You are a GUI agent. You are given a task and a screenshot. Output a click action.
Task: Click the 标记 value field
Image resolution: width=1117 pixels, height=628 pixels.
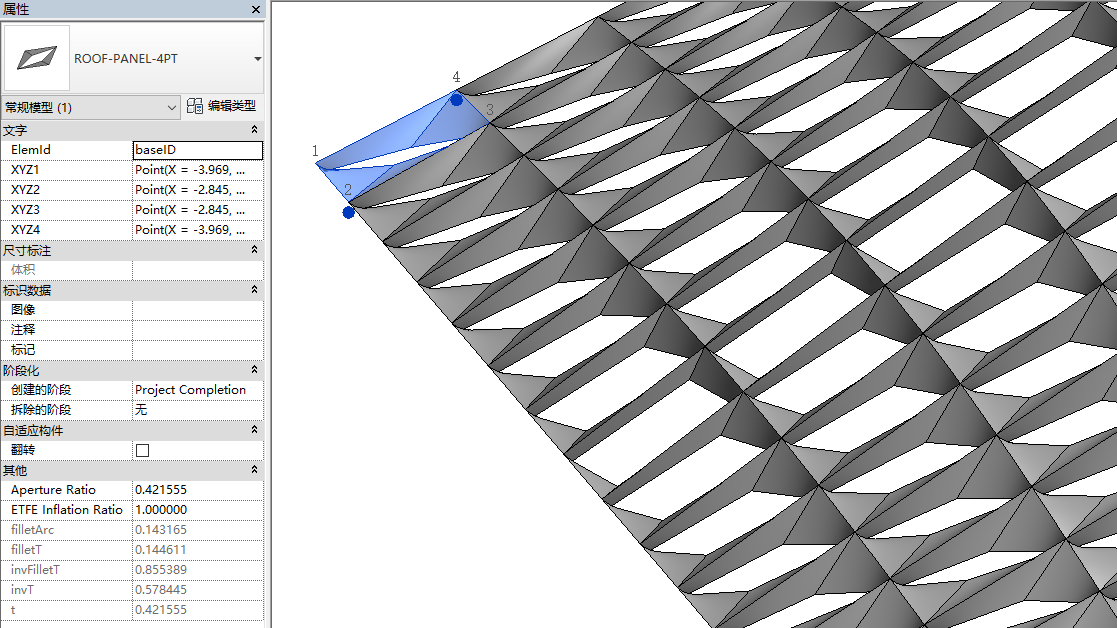click(197, 350)
